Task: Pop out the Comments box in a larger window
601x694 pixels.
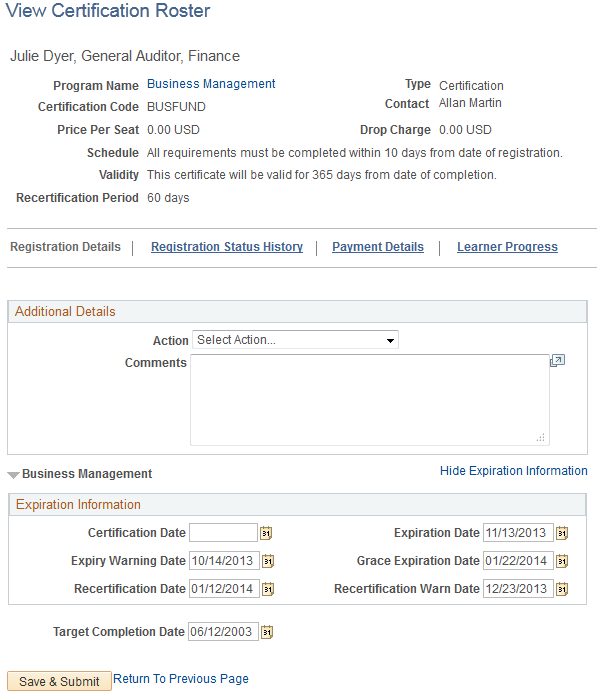Action: (557, 361)
